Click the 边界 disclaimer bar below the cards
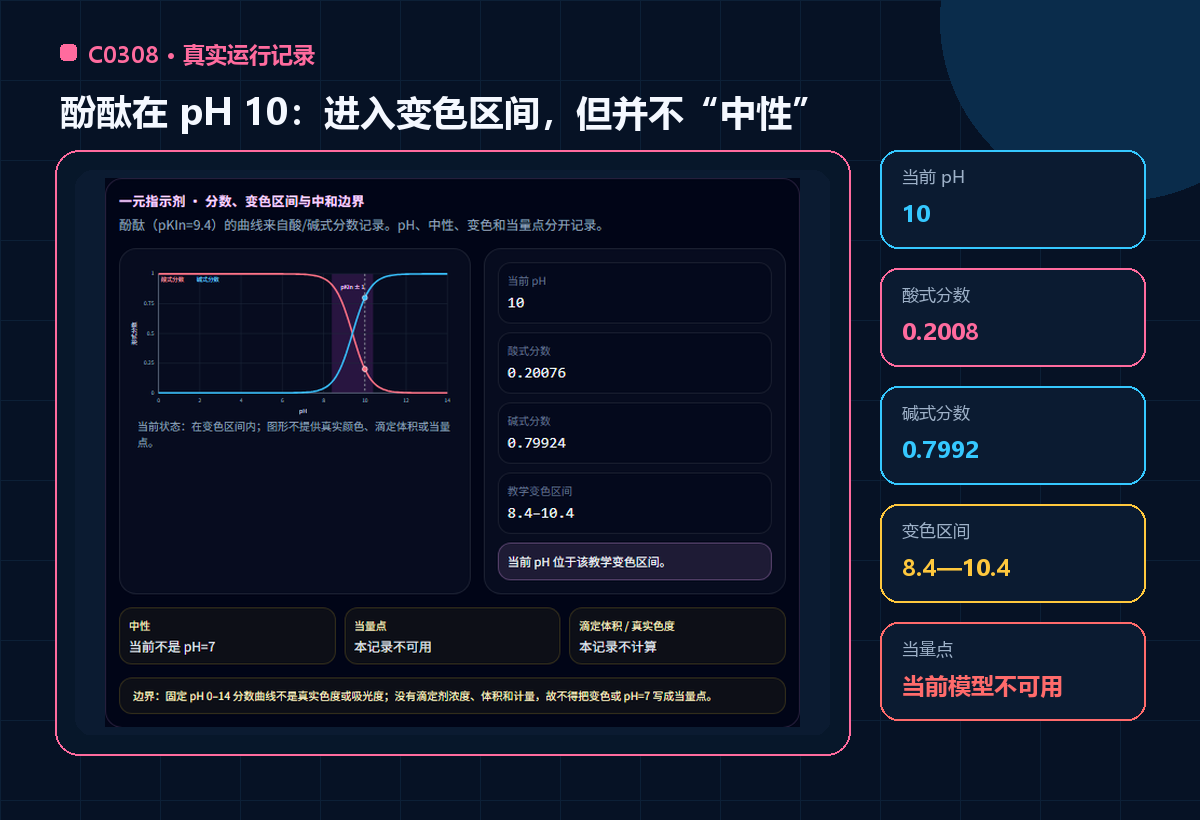 click(x=452, y=696)
